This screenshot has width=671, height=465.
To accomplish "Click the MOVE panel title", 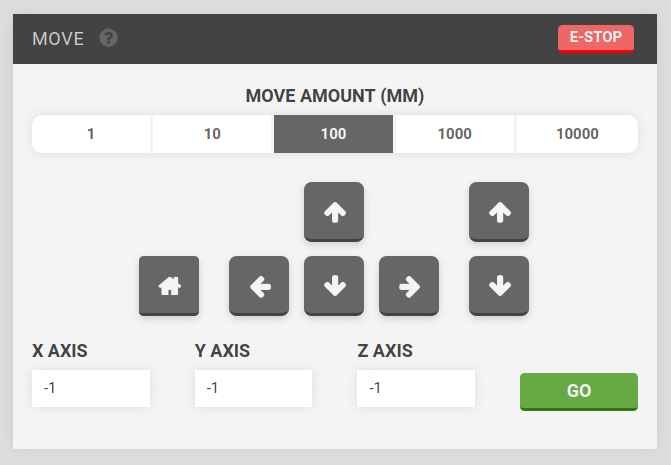I will [58, 39].
